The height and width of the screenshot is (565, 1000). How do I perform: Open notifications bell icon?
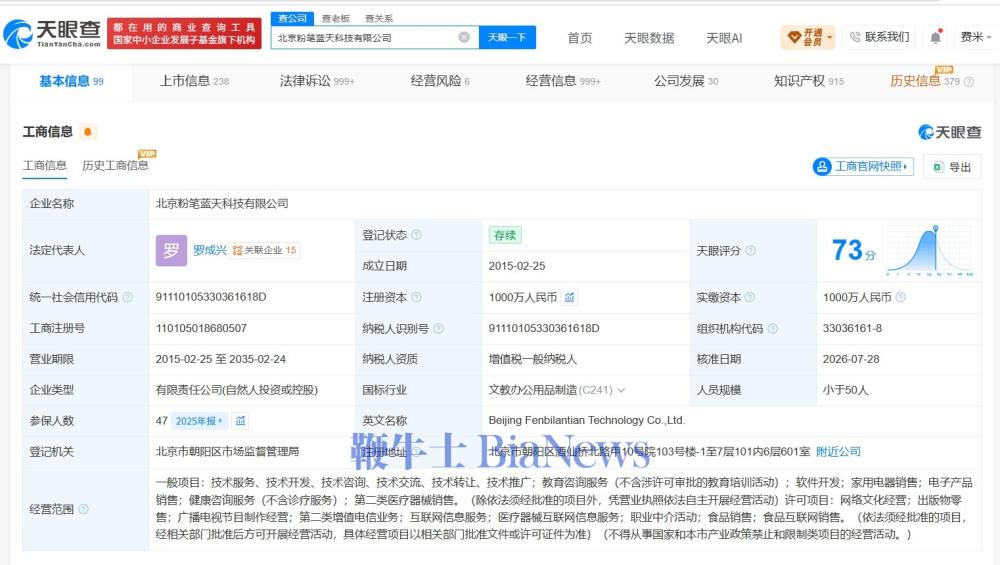tap(936, 37)
